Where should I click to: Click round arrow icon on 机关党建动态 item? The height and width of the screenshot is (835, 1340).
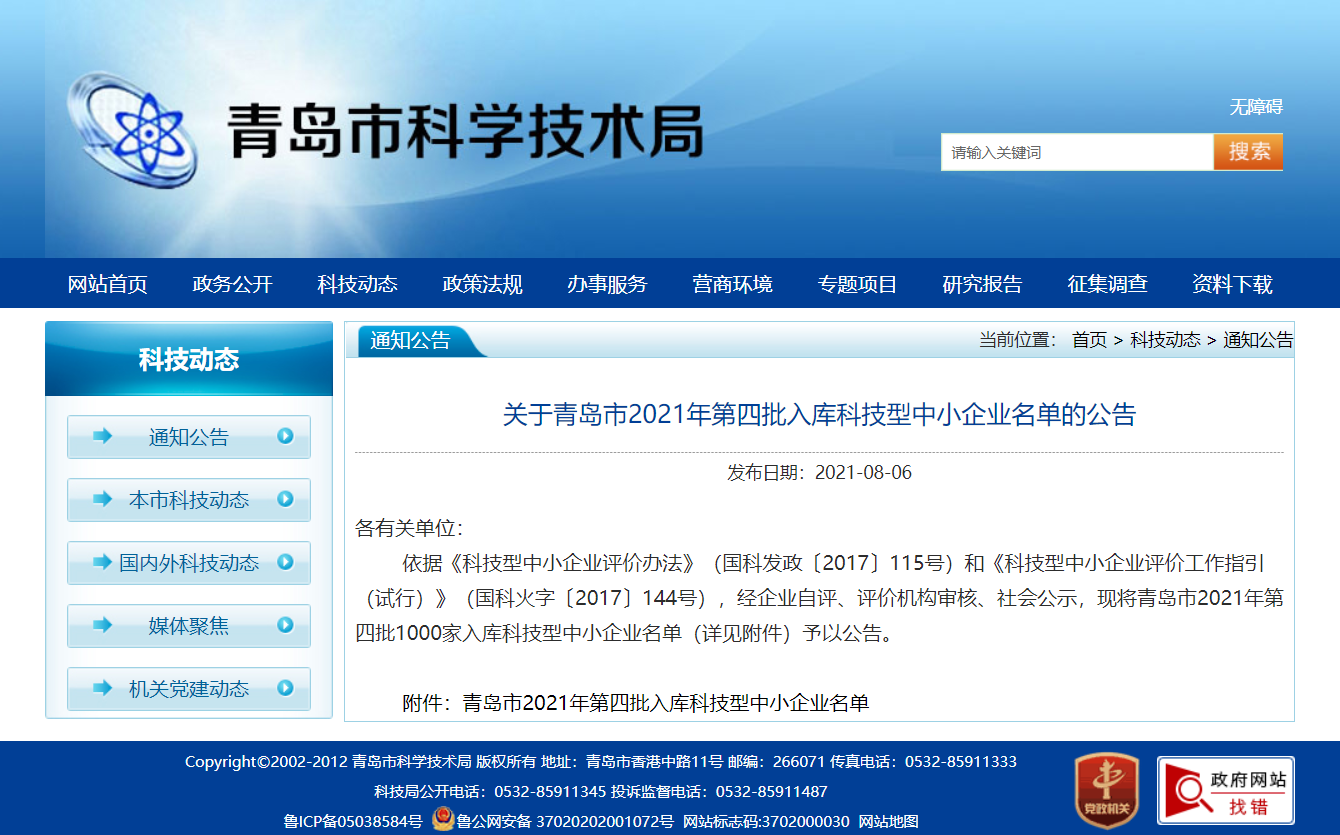click(285, 688)
